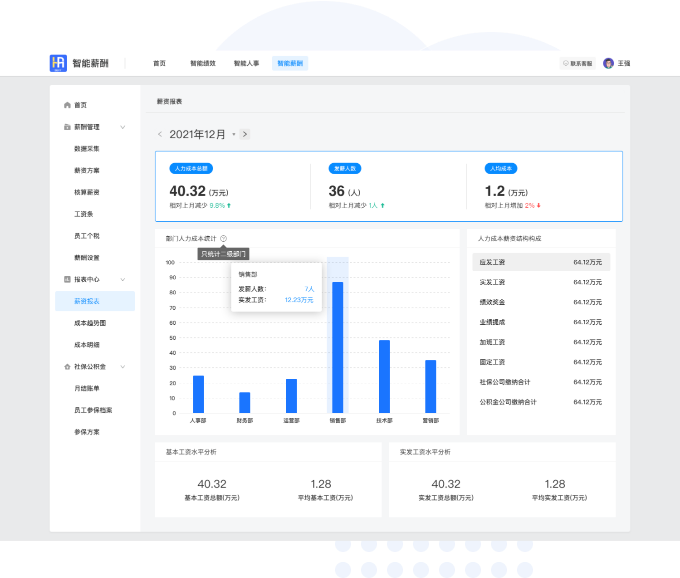
Task: Collapse the 社保公积金 menu chevron
Action: 123,366
